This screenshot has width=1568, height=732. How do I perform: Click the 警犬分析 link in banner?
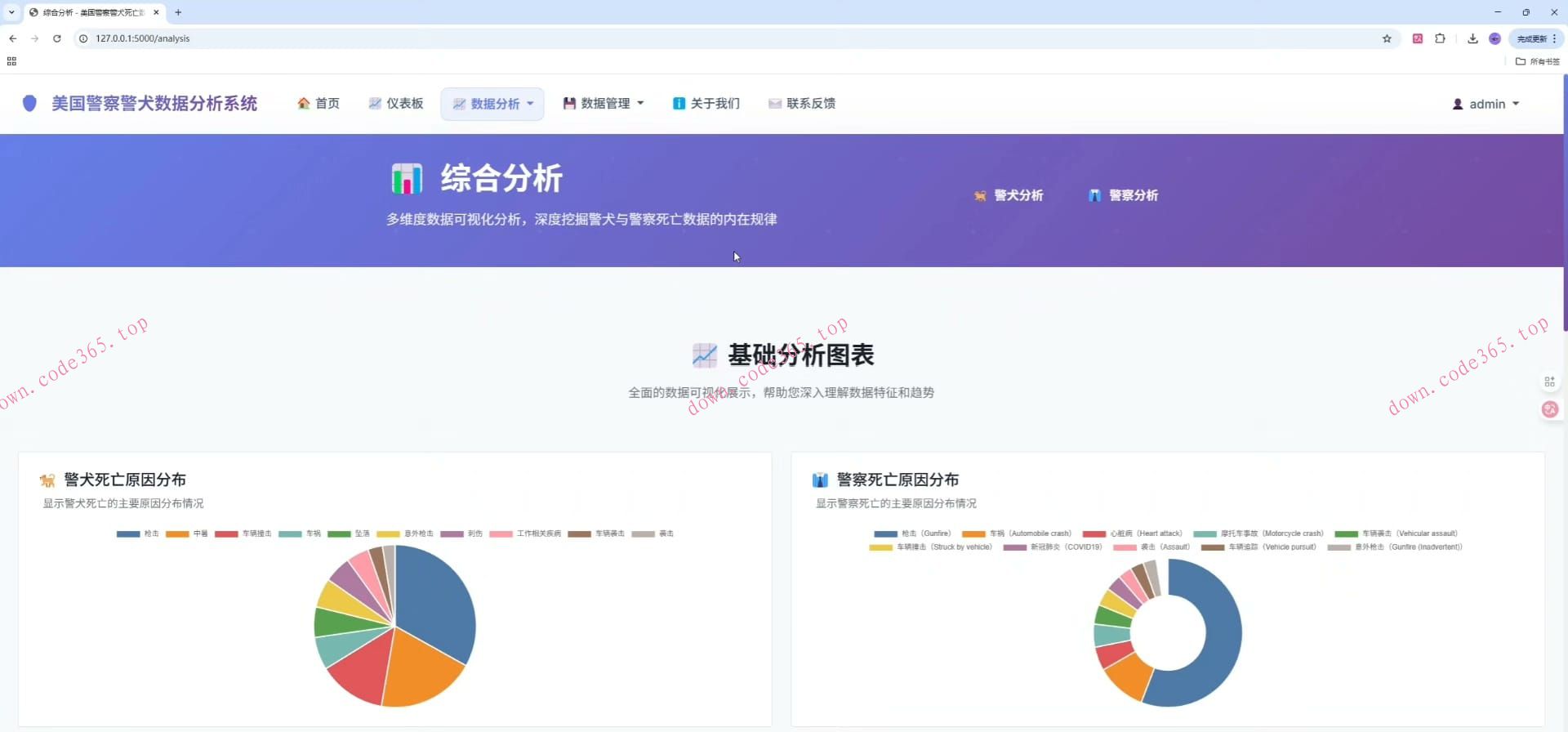tap(1009, 195)
